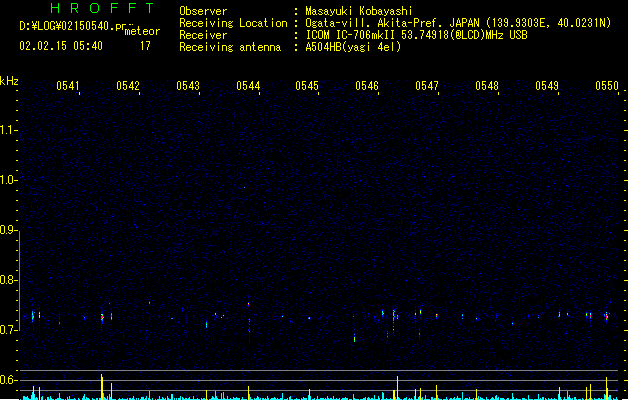Click the 1.1 kHz frequency label
The image size is (629, 400).
pyautogui.click(x=8, y=130)
